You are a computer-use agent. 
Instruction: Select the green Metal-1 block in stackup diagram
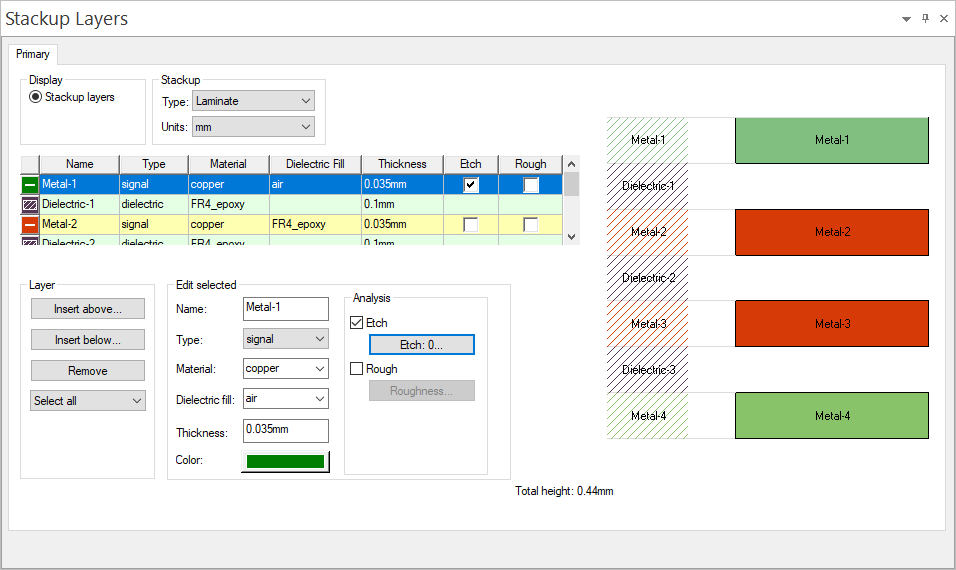pos(831,140)
